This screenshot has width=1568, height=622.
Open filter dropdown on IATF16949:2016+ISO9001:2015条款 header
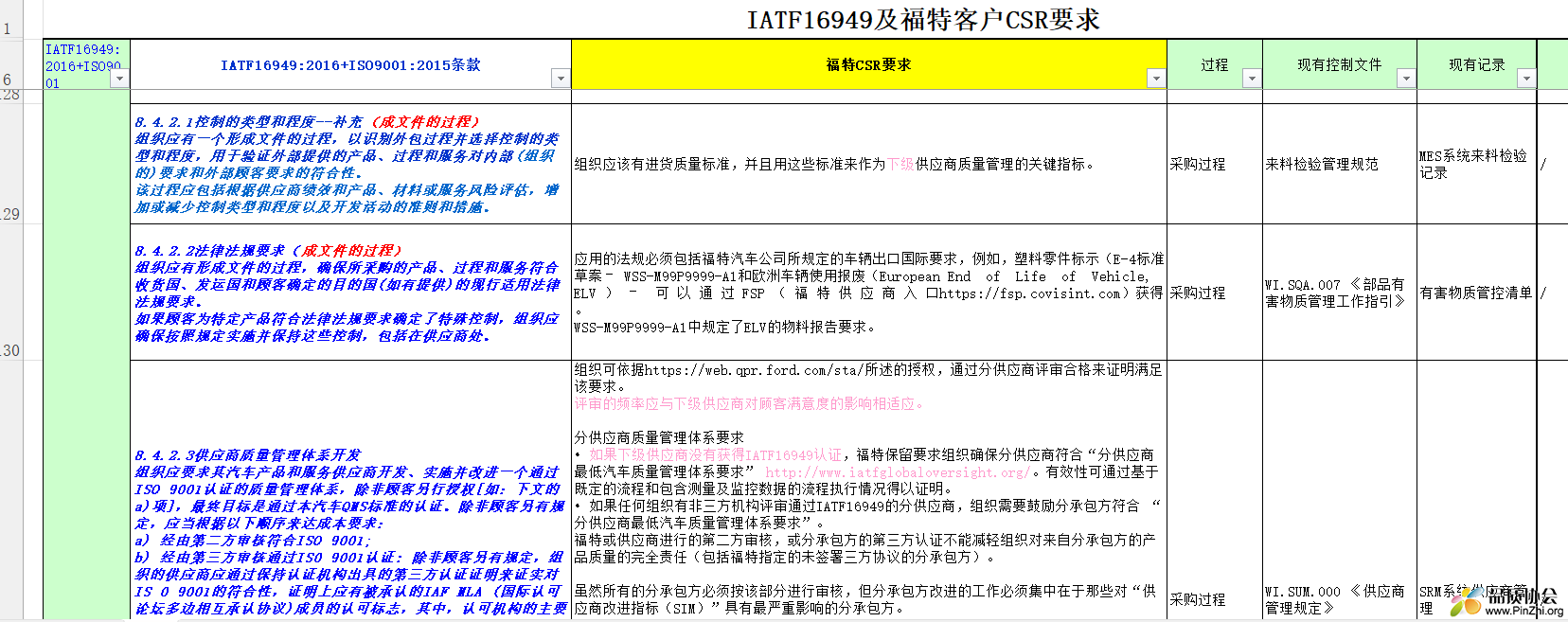click(x=561, y=79)
